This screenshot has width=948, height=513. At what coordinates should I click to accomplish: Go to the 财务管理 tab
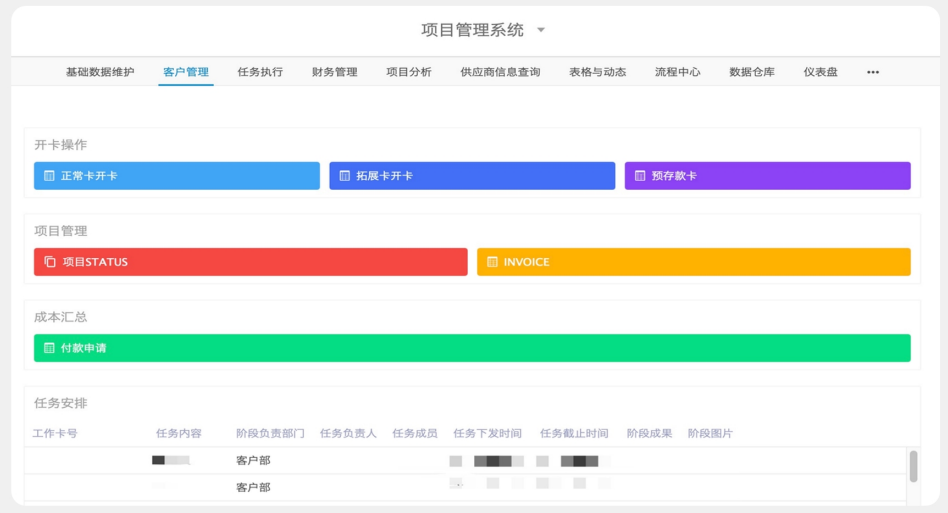coord(334,72)
